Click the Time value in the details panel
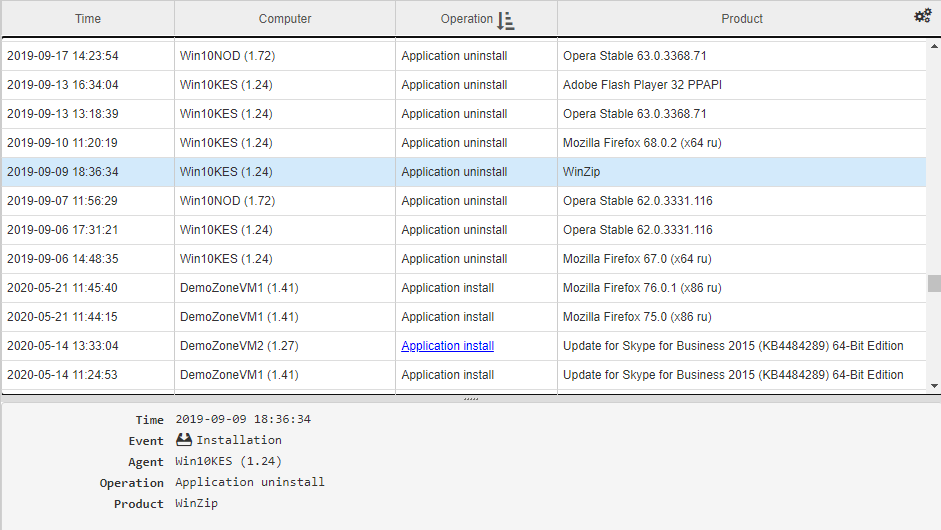 click(x=243, y=419)
